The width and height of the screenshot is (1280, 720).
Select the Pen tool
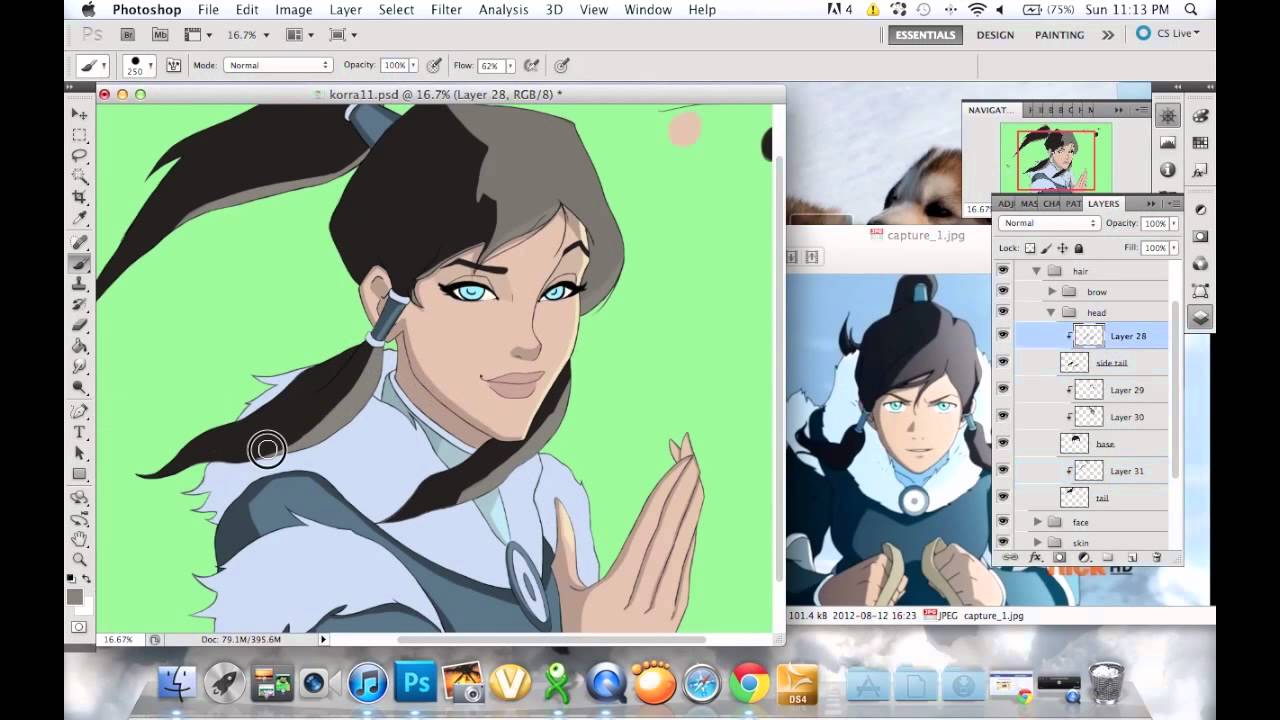[79, 412]
